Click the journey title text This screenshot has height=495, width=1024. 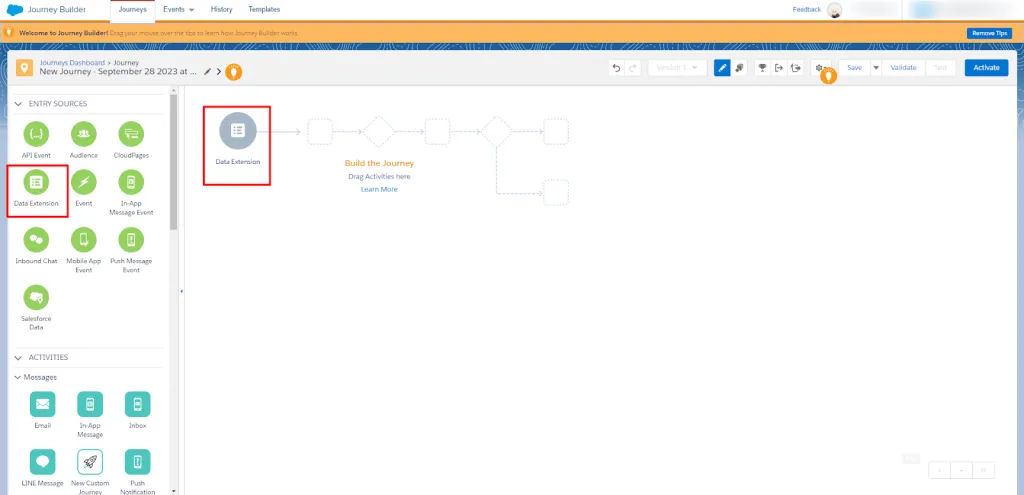(x=118, y=72)
